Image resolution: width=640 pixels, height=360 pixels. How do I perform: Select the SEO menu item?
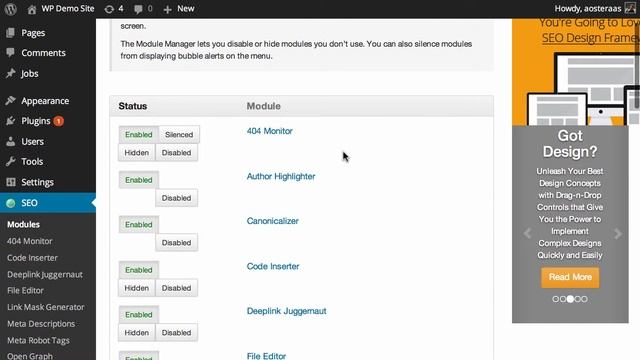pos(48,203)
